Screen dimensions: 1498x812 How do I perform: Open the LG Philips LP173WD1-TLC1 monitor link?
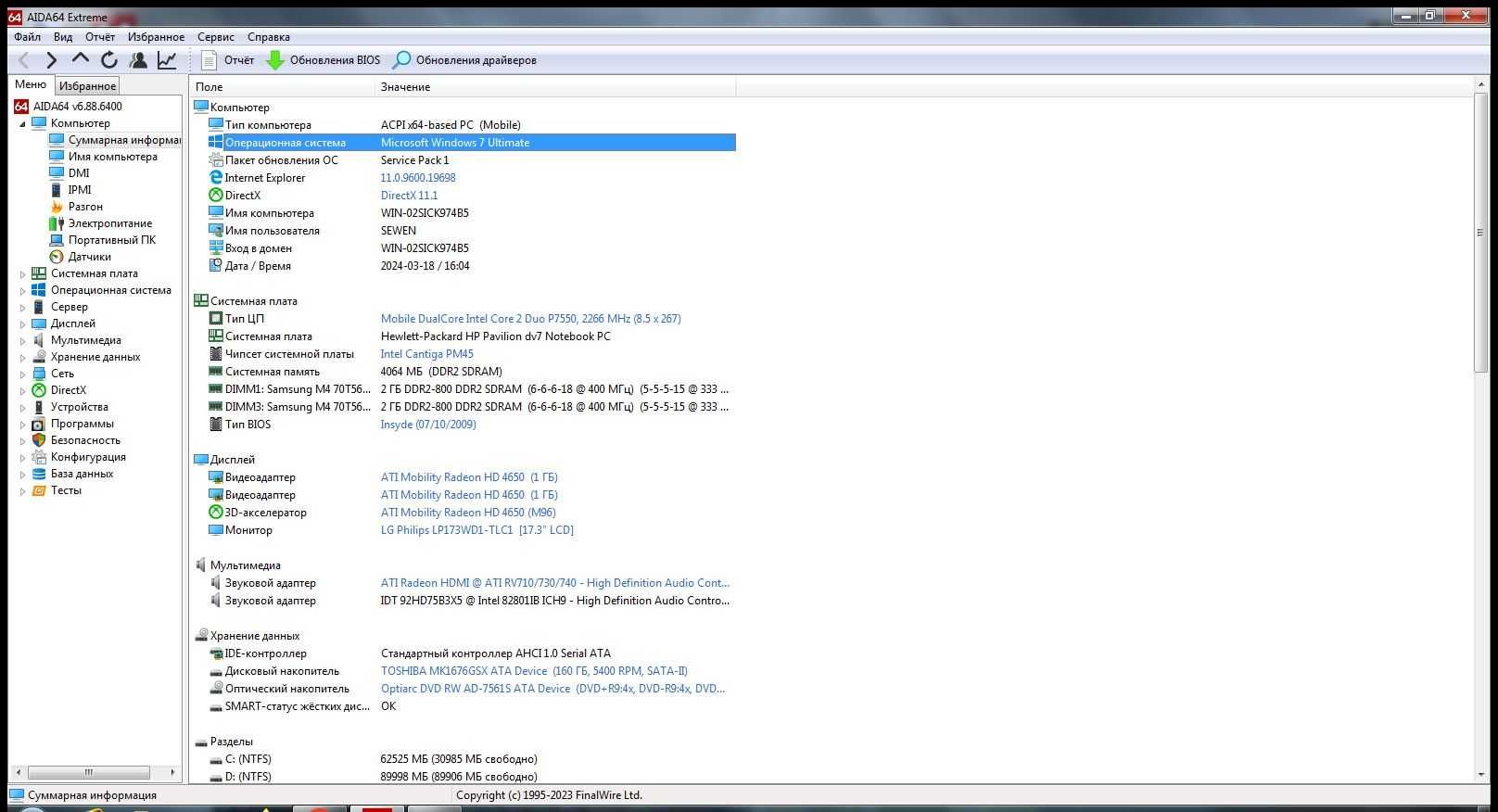476,530
